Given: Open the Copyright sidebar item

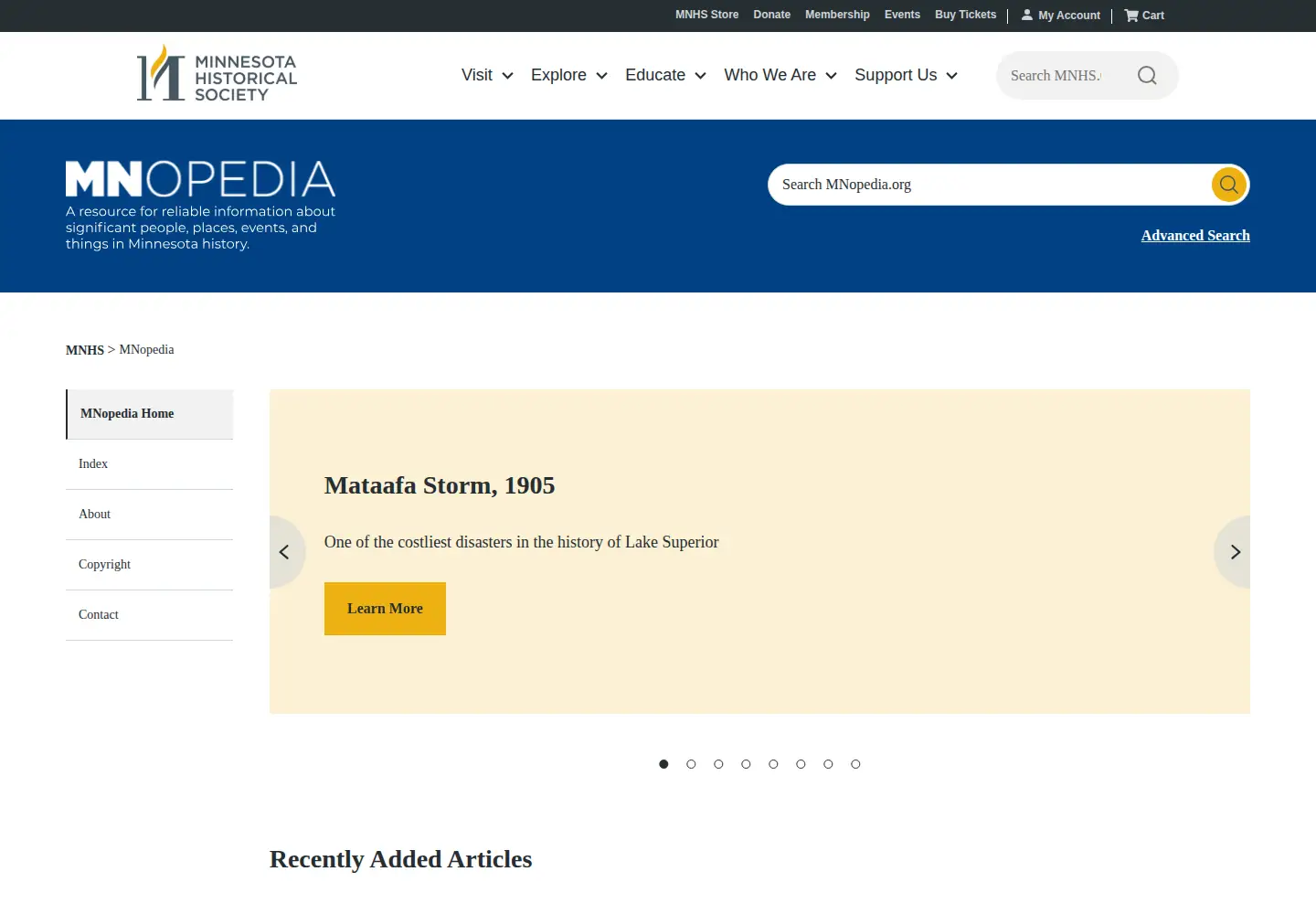Looking at the screenshot, I should (150, 565).
